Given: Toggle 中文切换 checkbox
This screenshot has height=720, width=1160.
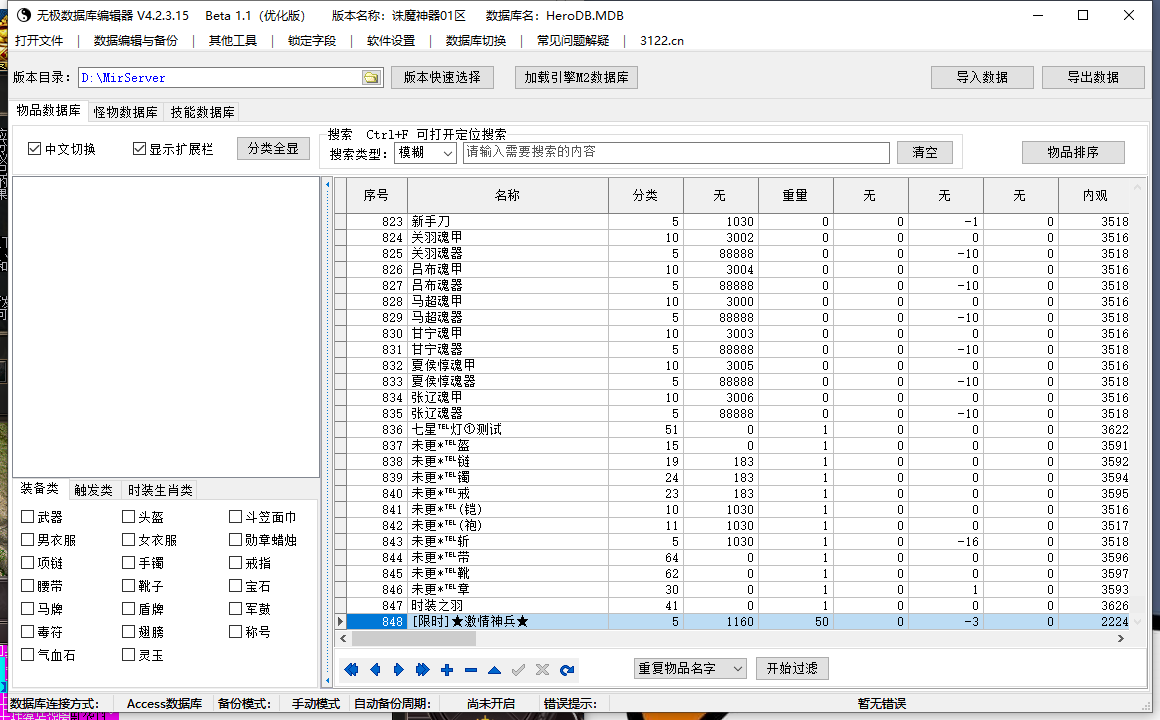Looking at the screenshot, I should point(34,149).
